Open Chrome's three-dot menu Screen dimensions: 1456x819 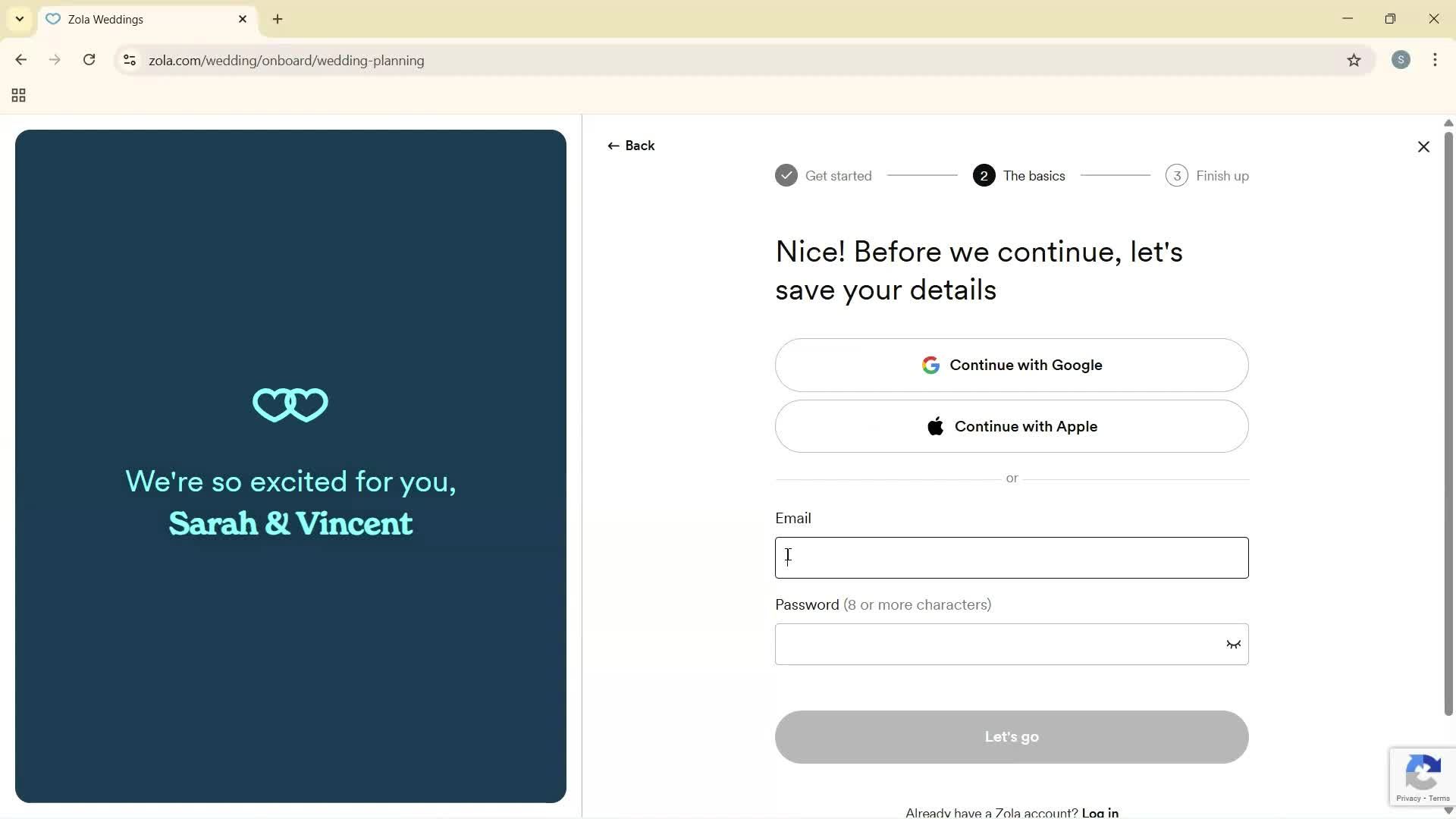(x=1436, y=60)
